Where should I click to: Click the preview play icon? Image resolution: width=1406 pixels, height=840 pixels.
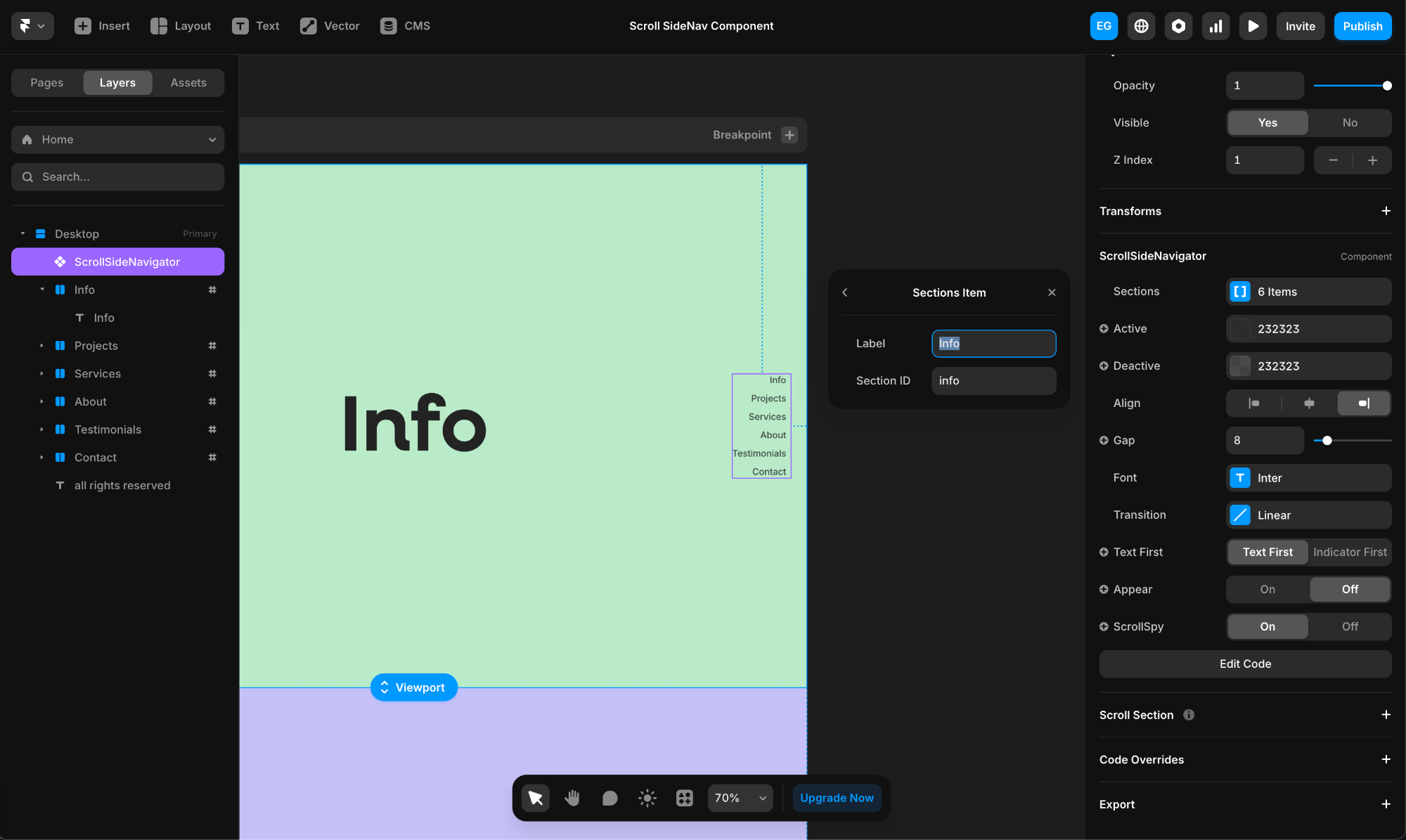point(1253,26)
